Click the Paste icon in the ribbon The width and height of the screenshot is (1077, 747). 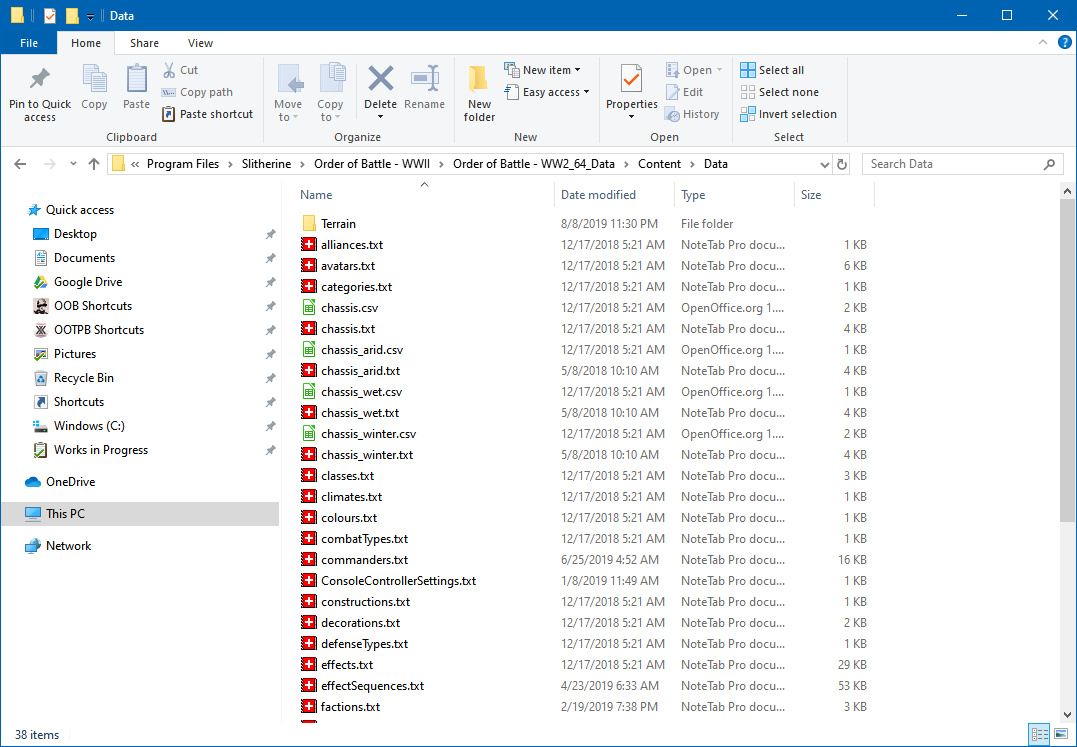tap(136, 80)
